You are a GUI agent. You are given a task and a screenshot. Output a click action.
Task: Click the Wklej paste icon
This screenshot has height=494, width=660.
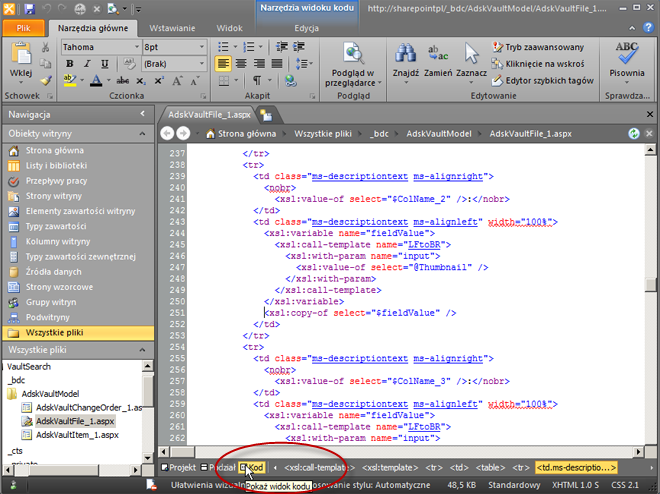coord(21,54)
